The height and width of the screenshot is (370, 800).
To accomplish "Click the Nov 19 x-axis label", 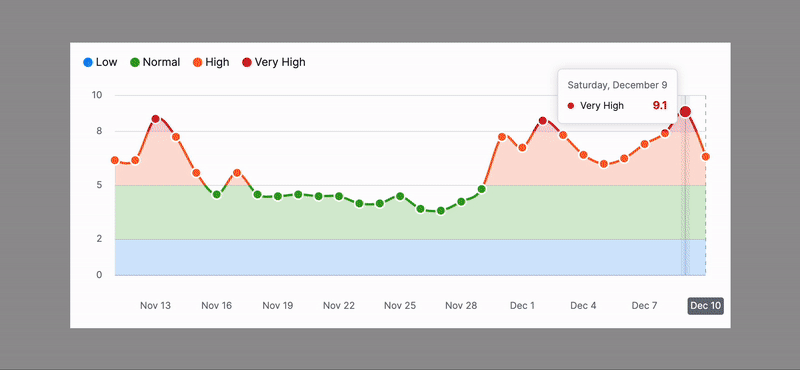I will pyautogui.click(x=278, y=306).
